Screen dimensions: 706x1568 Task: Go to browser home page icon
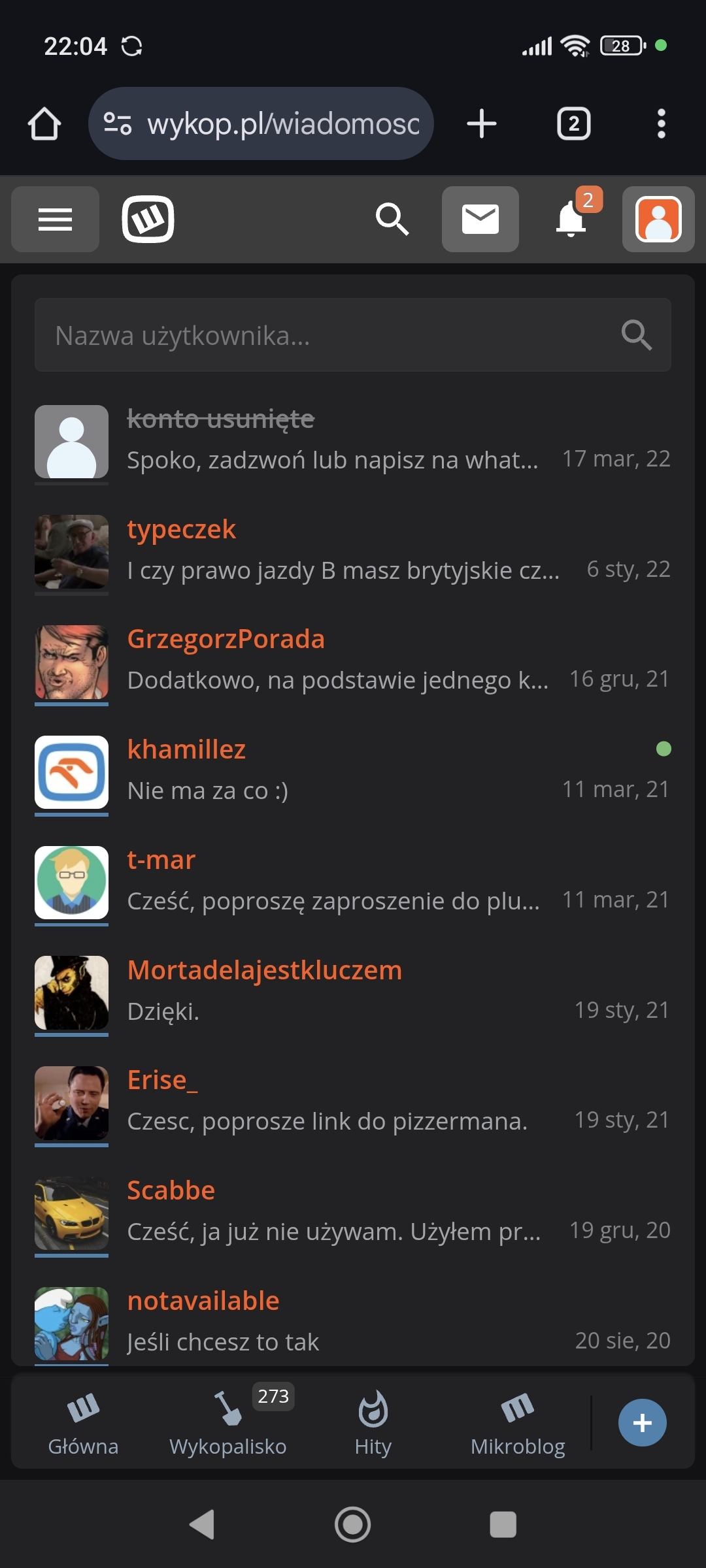pyautogui.click(x=44, y=123)
